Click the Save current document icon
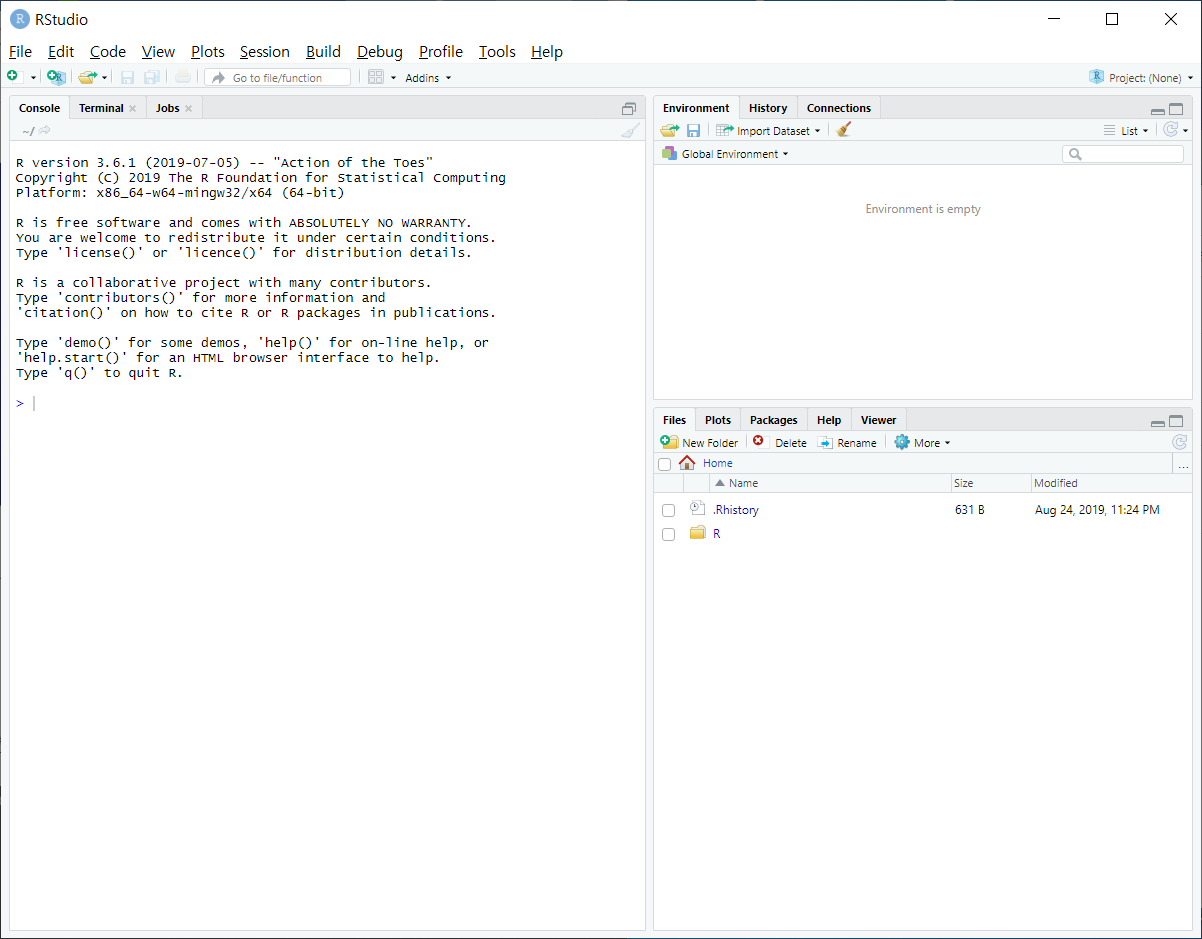This screenshot has height=939, width=1202. [x=127, y=77]
